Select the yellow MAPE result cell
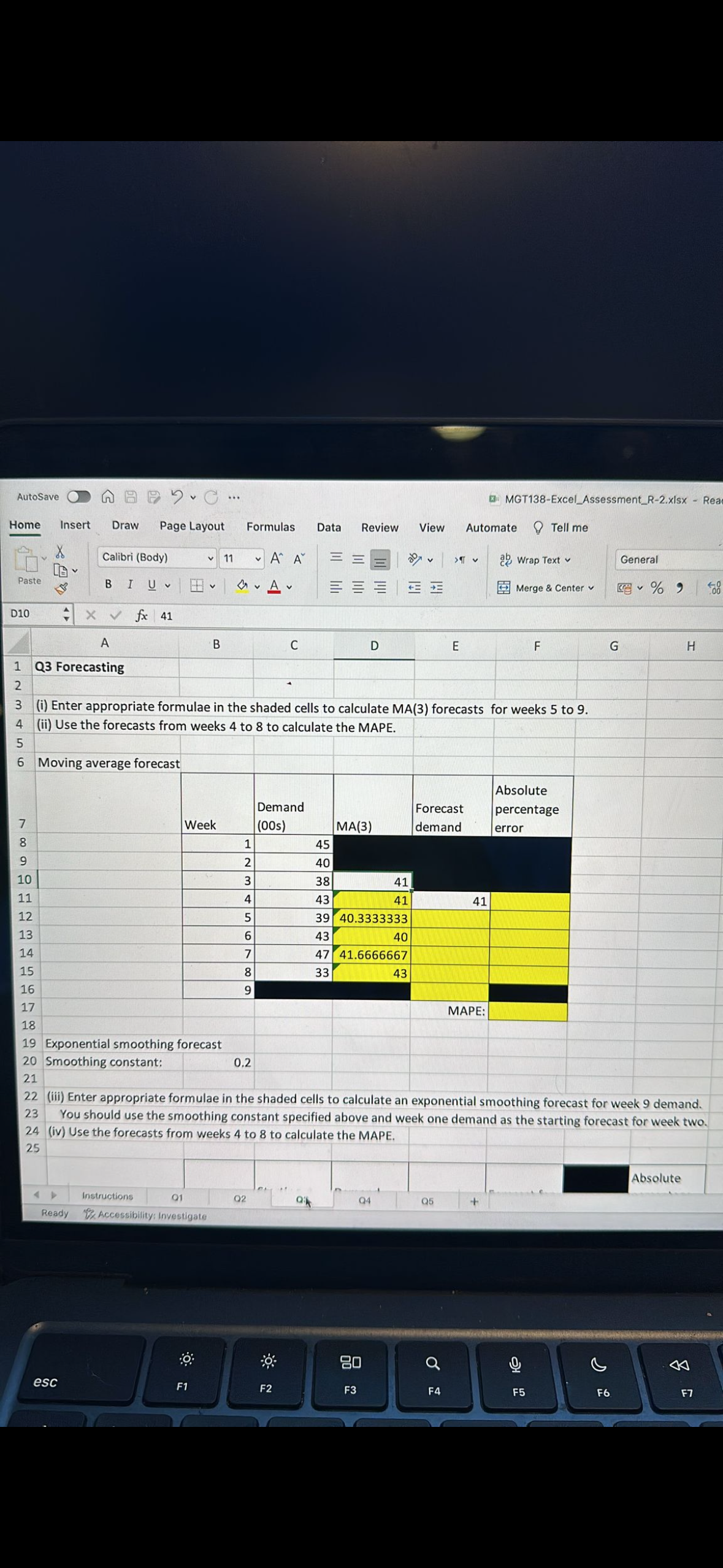This screenshot has height=1568, width=723. coord(527,1012)
